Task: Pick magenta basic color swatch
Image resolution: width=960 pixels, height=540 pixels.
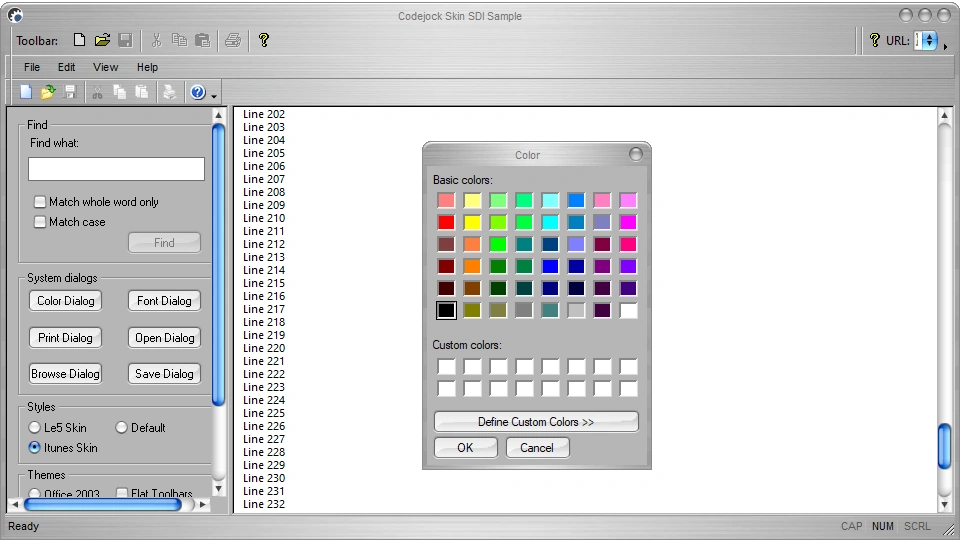Action: point(628,222)
